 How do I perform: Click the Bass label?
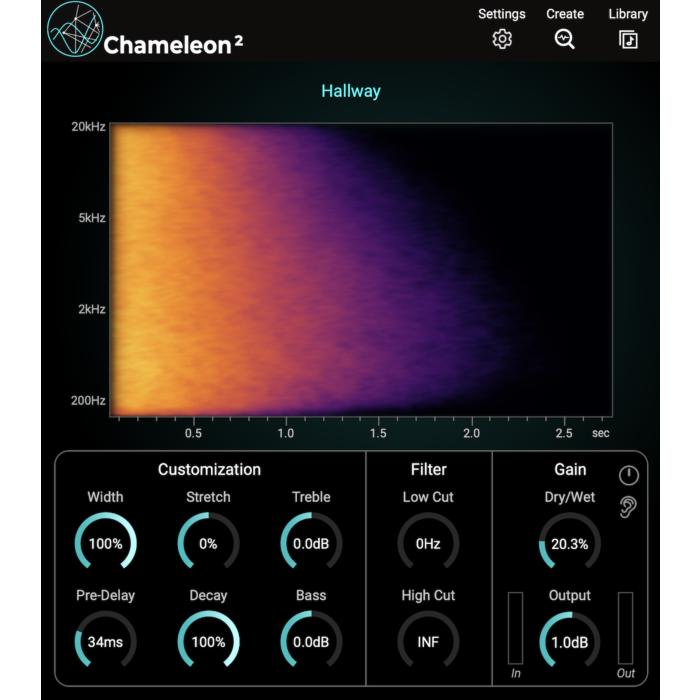coord(311,595)
